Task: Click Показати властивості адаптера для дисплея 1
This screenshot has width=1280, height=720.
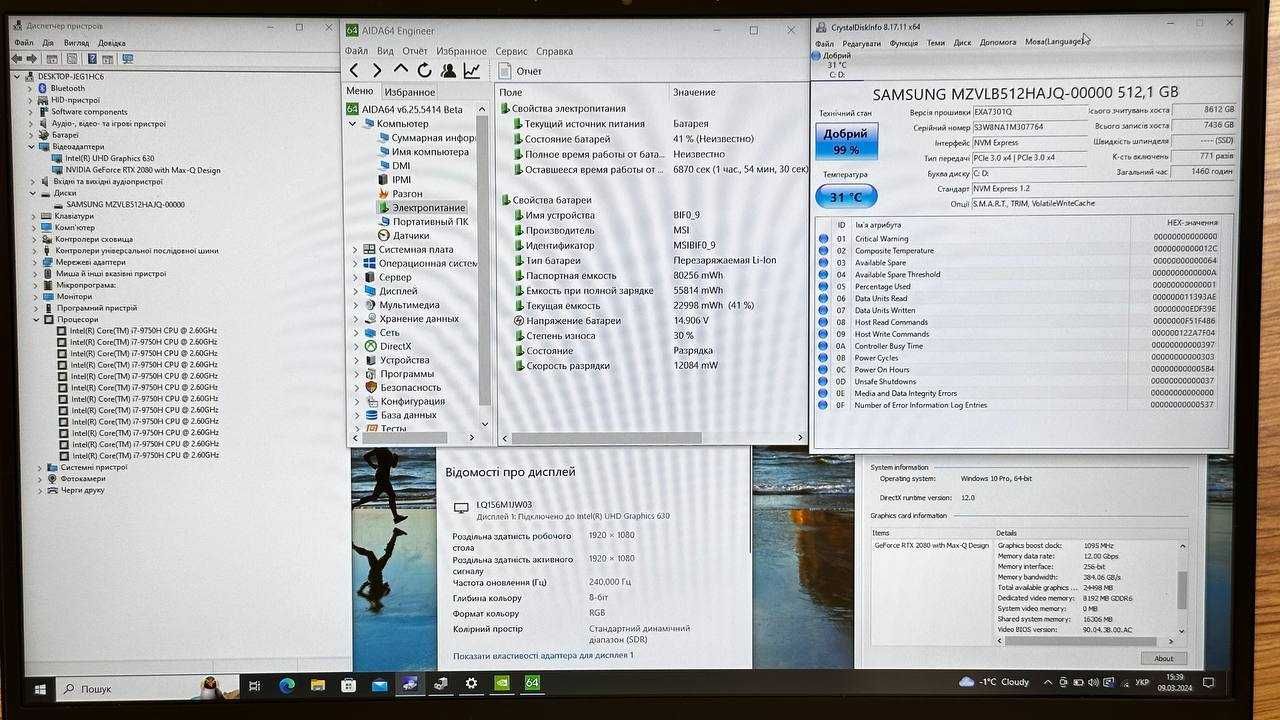Action: (544, 655)
